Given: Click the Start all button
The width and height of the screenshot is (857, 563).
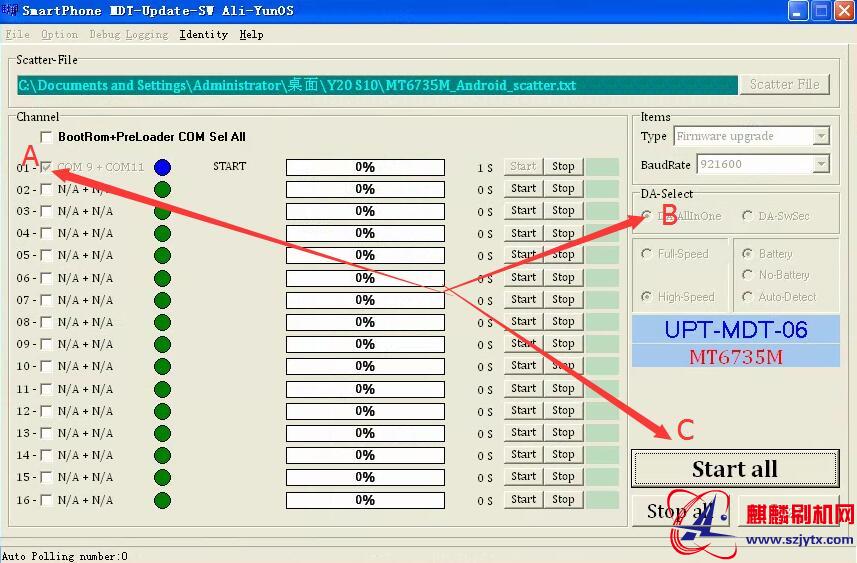Looking at the screenshot, I should click(x=735, y=469).
